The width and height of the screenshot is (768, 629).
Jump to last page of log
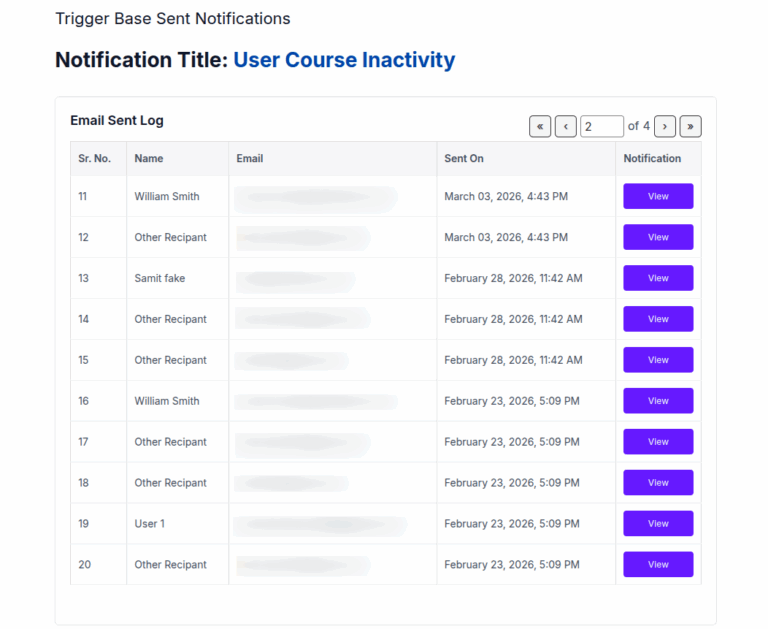pyautogui.click(x=690, y=126)
